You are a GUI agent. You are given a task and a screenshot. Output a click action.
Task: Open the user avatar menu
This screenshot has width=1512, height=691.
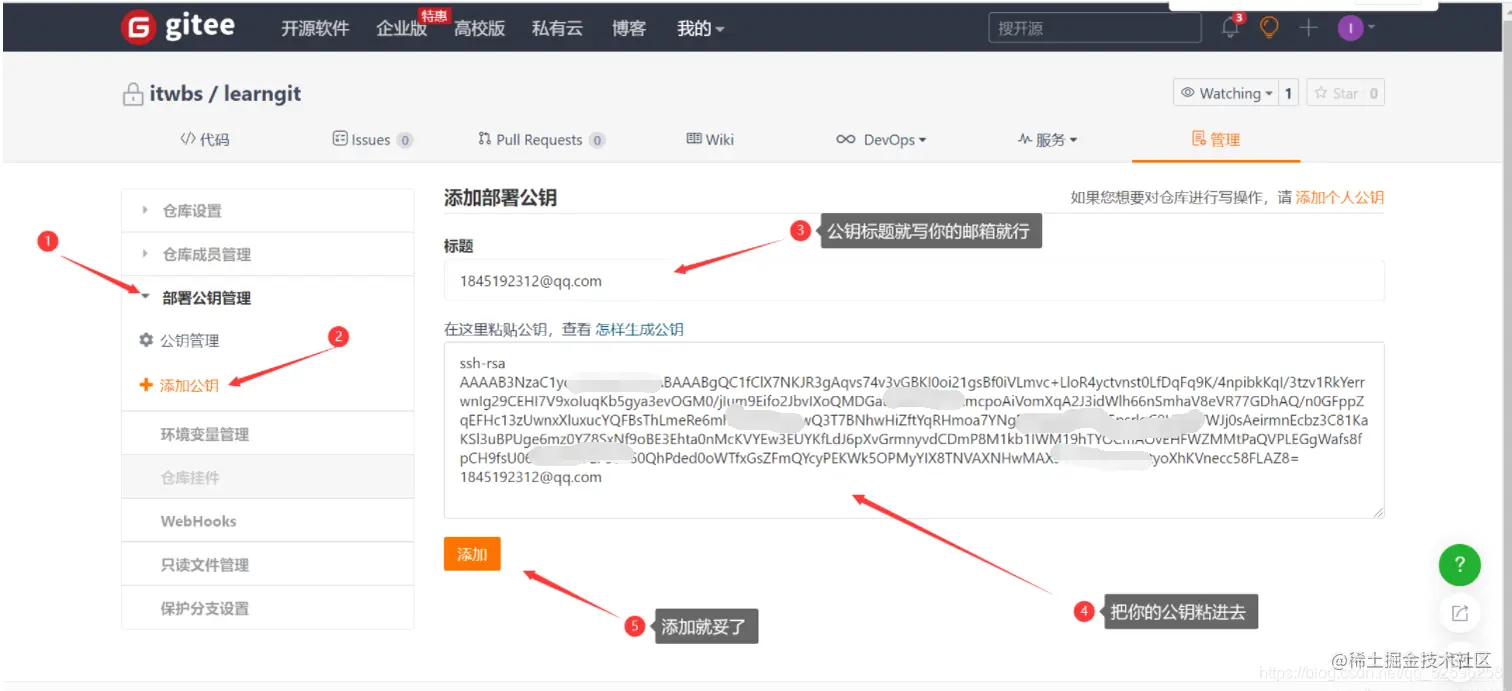pyautogui.click(x=1350, y=28)
